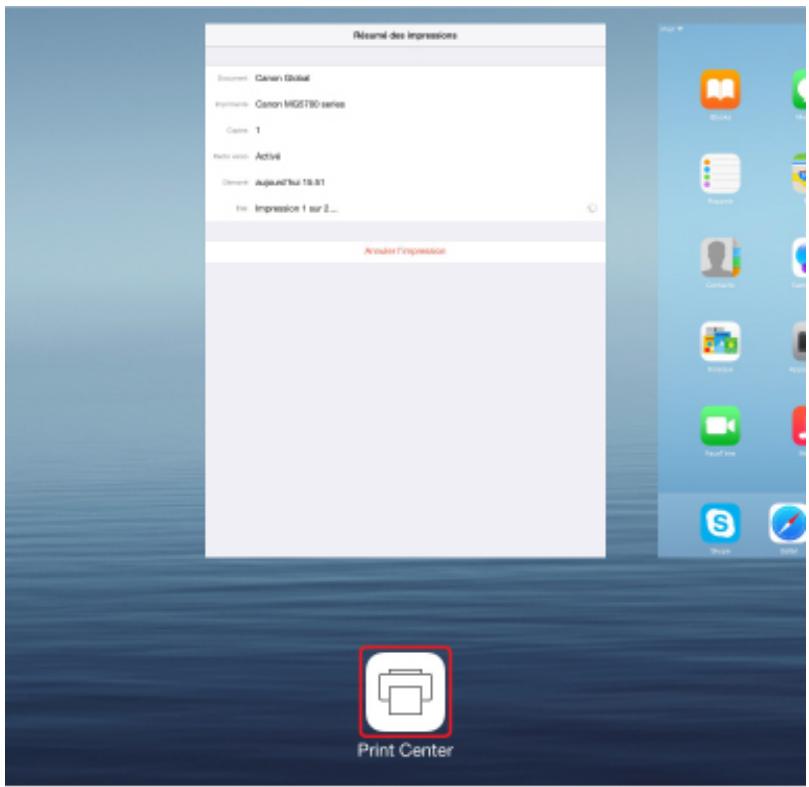
Task: Open the Reminders app icon
Action: click(x=720, y=173)
